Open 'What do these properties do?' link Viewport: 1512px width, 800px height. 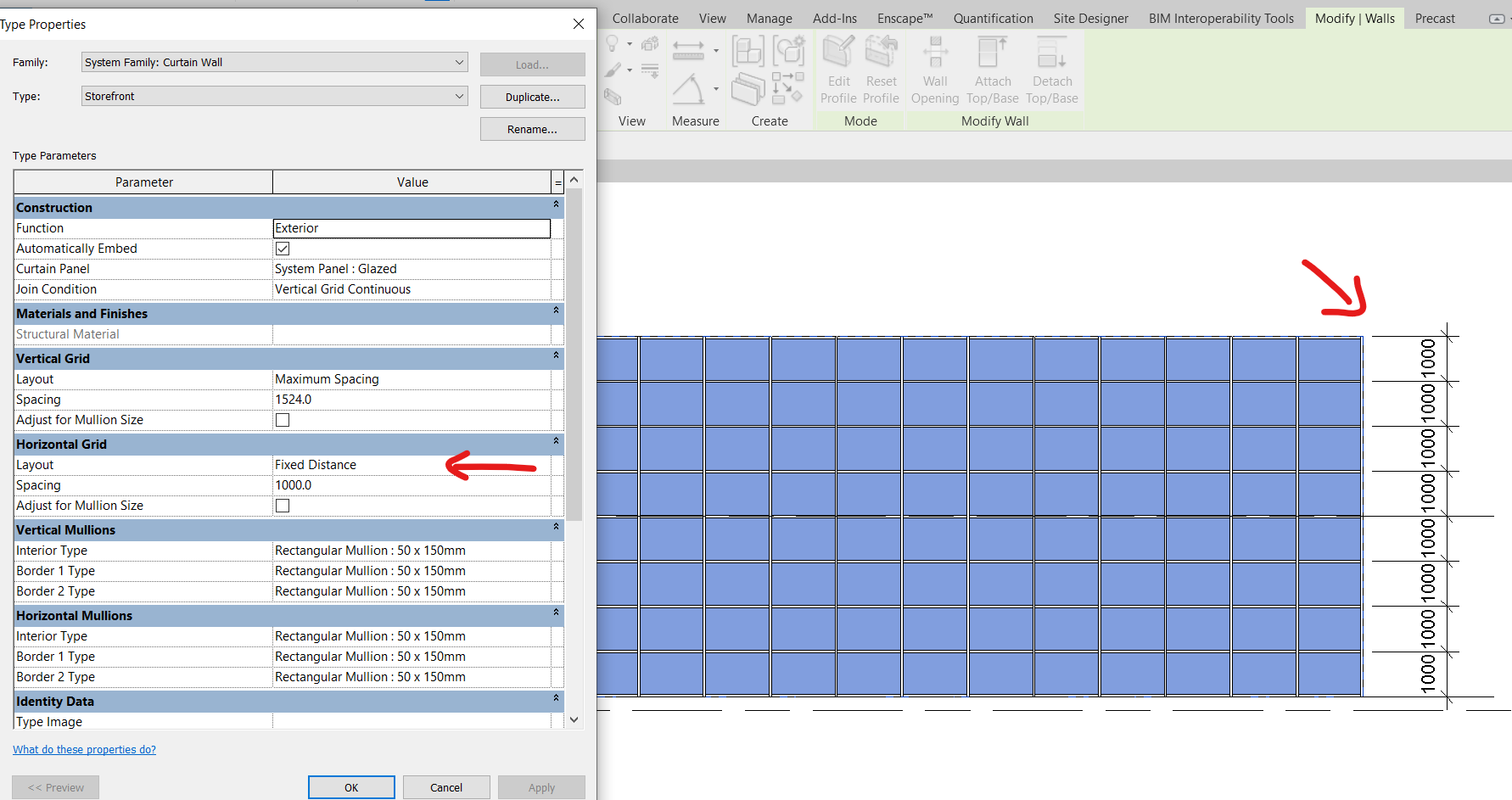click(84, 750)
